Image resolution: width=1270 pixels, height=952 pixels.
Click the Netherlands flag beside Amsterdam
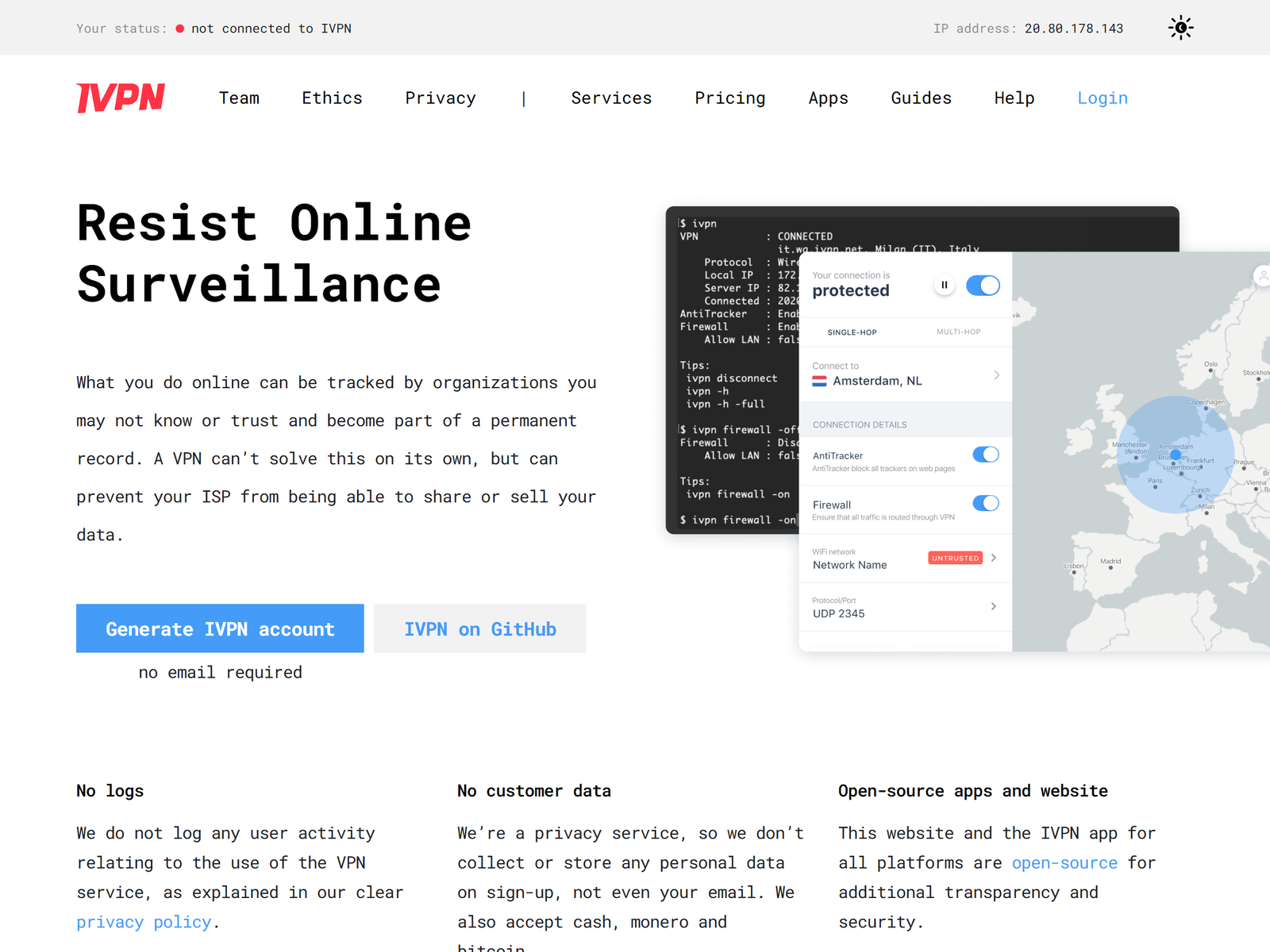[x=820, y=382]
